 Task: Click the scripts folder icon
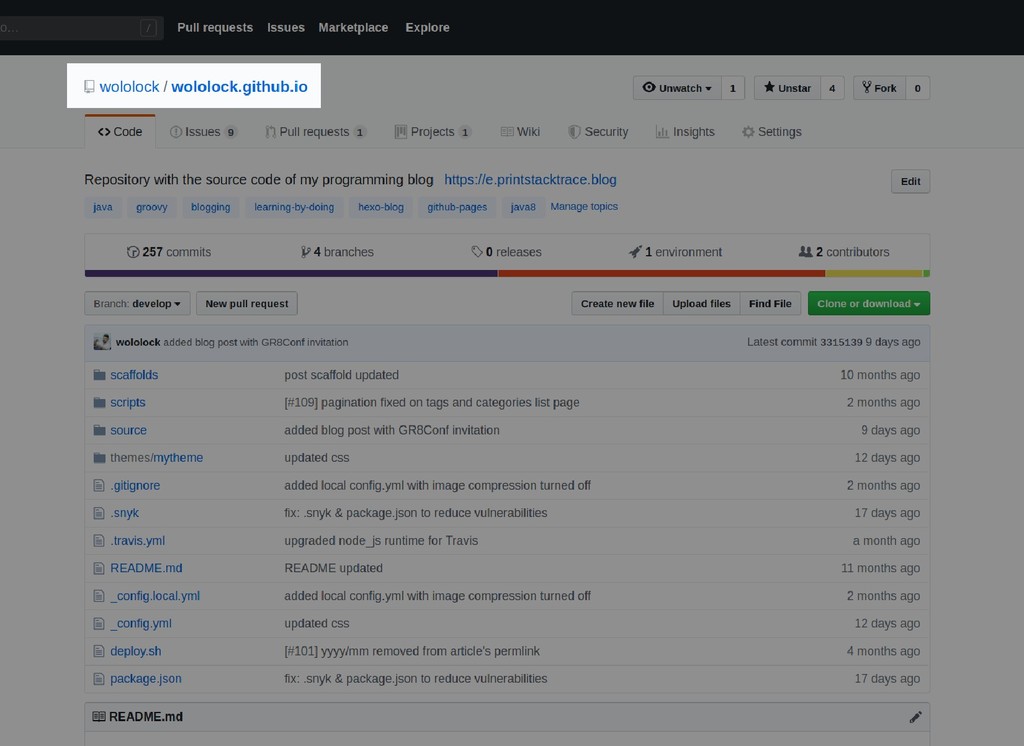point(99,402)
